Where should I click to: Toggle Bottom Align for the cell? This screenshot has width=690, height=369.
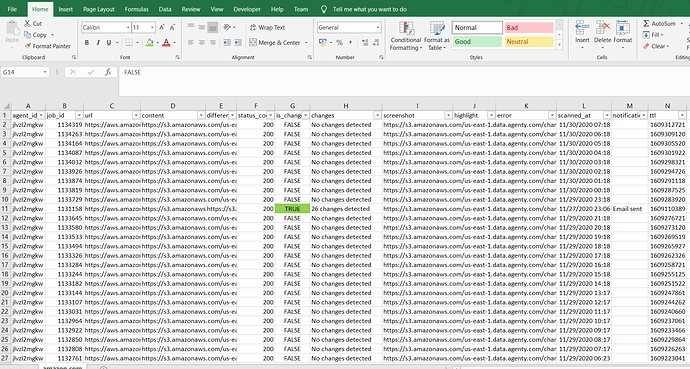coord(213,27)
